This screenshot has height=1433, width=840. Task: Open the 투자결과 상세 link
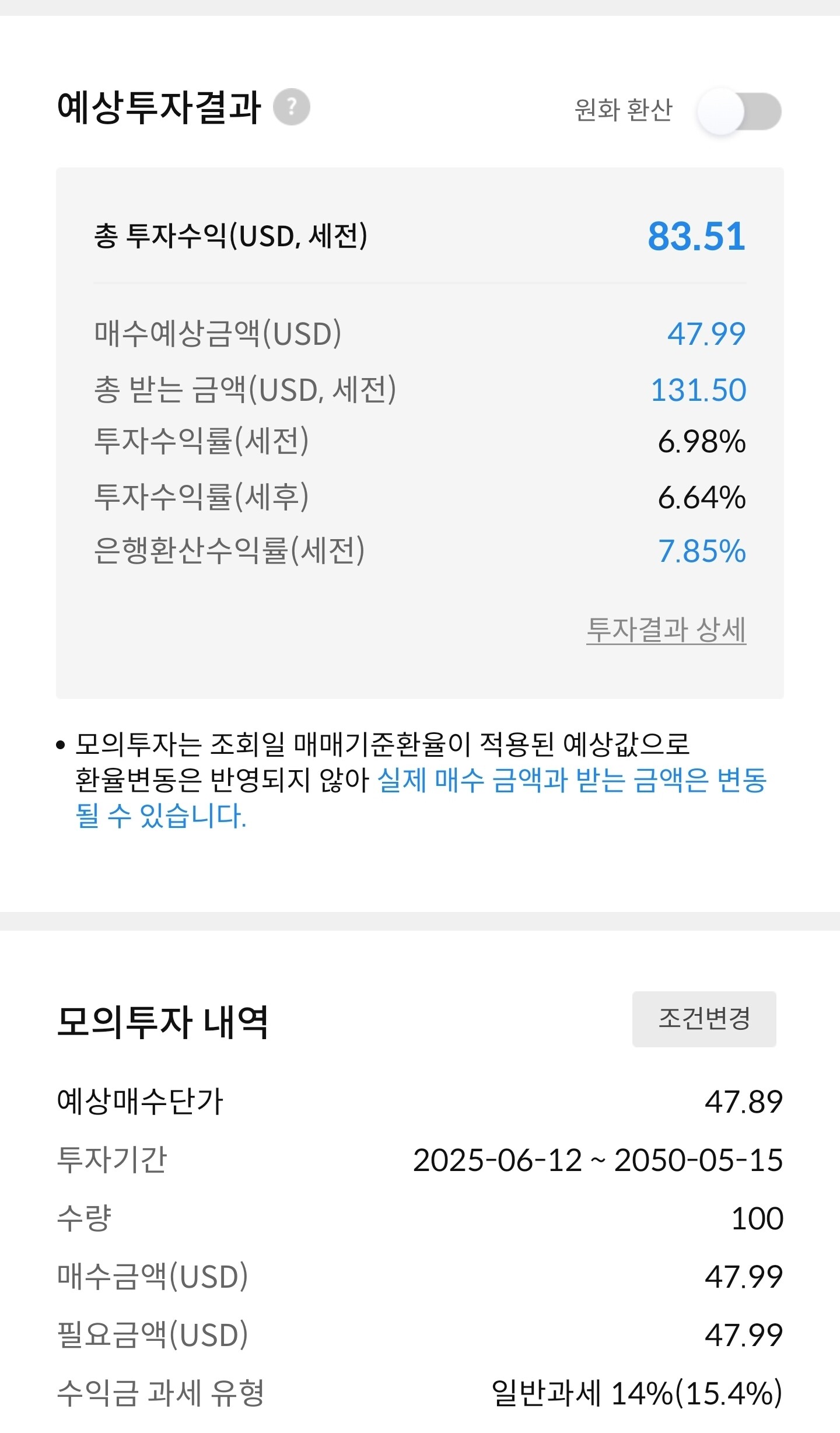[666, 630]
